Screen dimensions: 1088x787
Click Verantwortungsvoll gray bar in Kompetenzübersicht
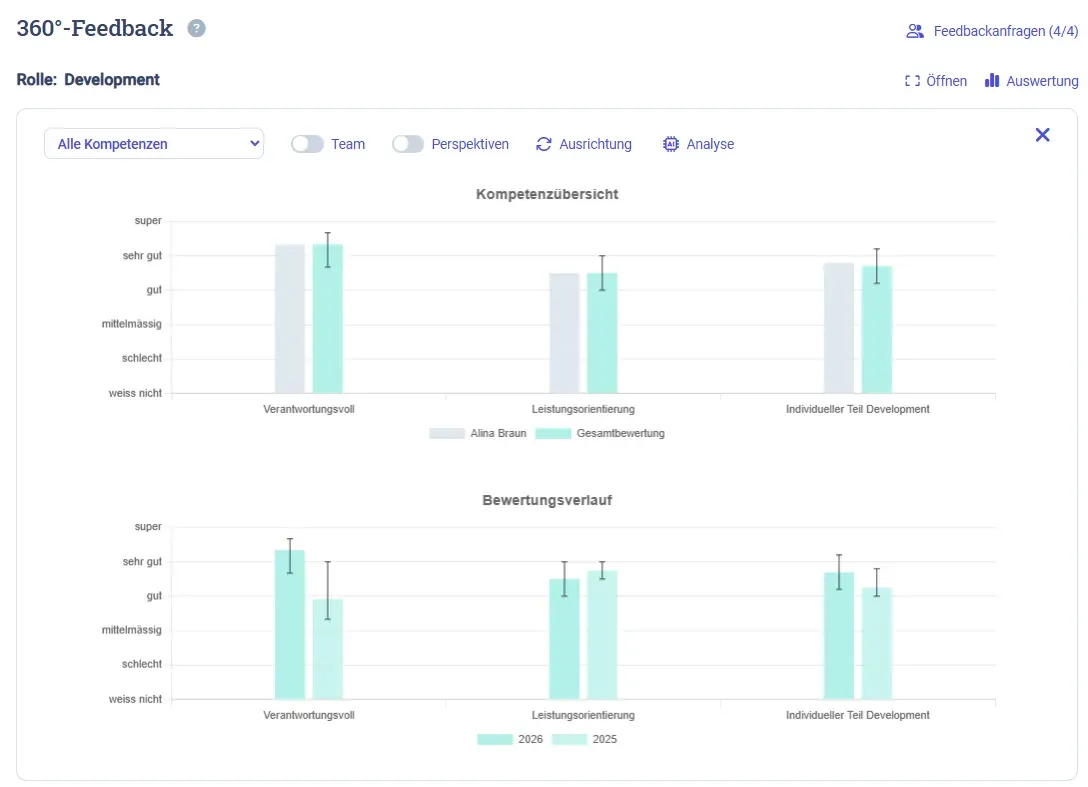coord(289,319)
